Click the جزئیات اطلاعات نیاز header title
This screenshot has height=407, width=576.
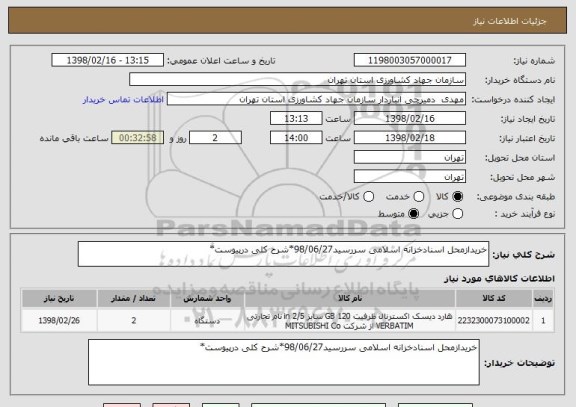(x=510, y=21)
